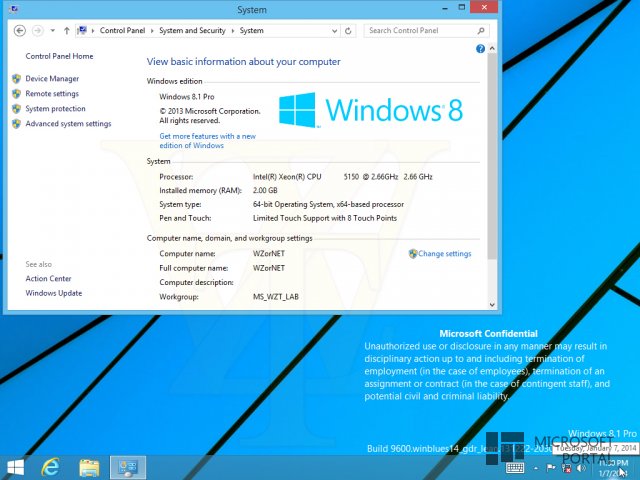Click shield icon beside Device Manager
640x480 pixels.
click(16, 79)
